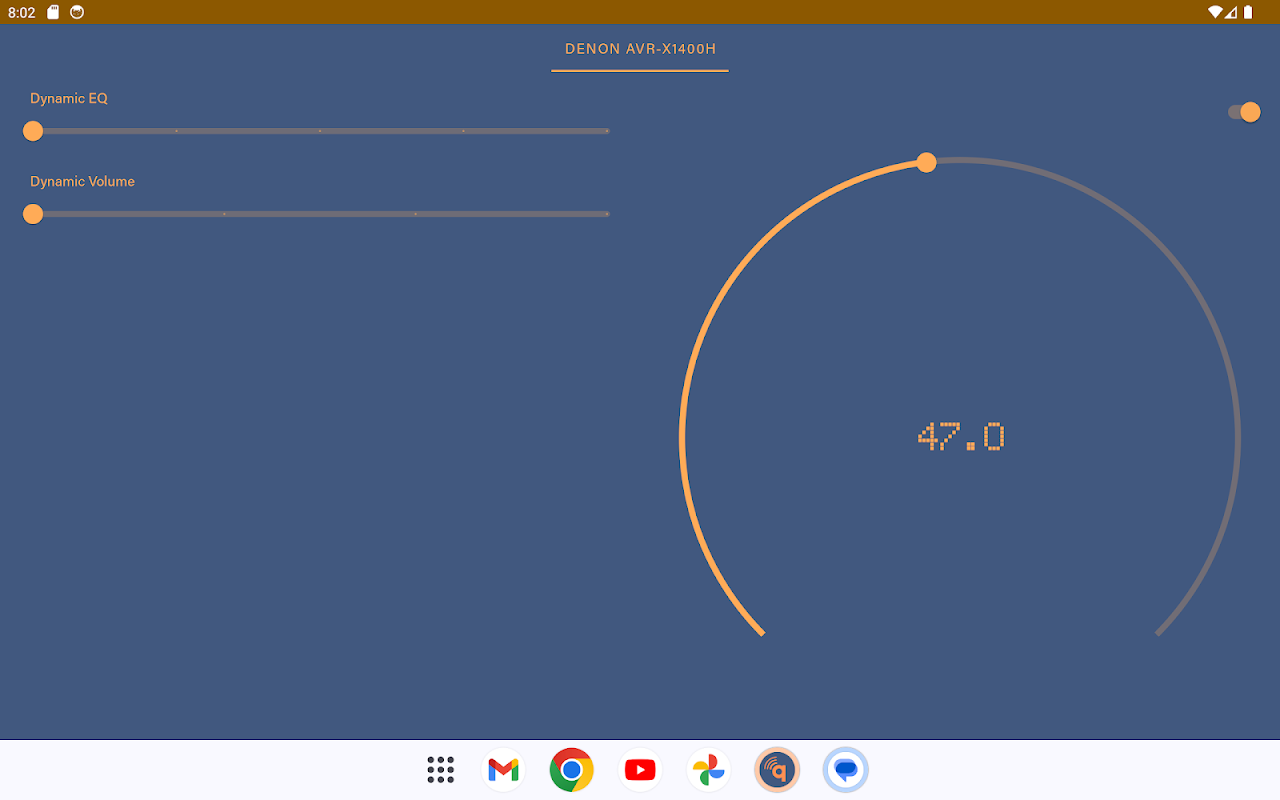Screen dimensions: 1280x800
Task: Open the app drawer grid icon
Action: (x=441, y=770)
